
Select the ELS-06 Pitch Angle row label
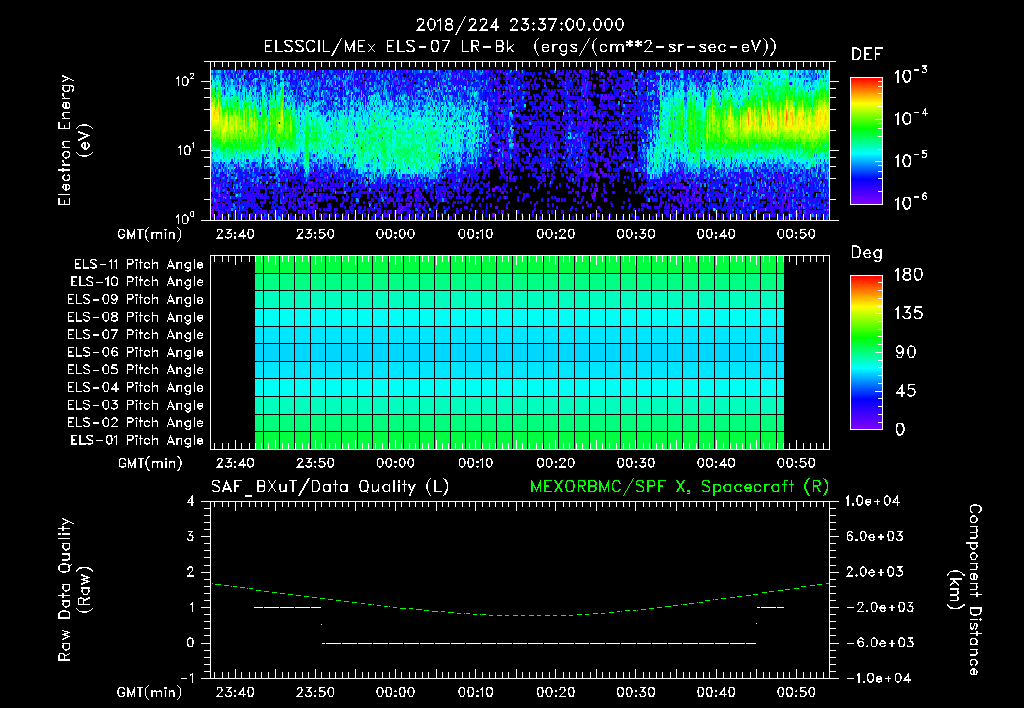pyautogui.click(x=135, y=352)
